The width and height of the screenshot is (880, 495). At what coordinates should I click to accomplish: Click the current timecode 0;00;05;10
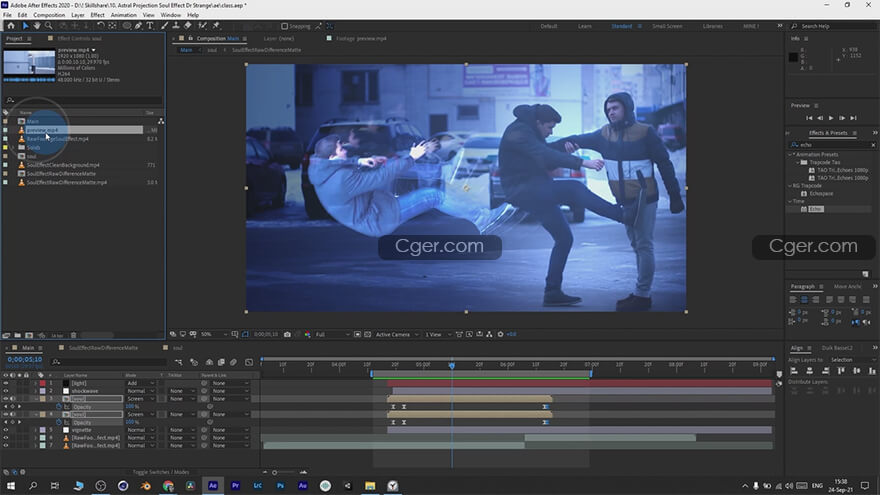pos(25,359)
